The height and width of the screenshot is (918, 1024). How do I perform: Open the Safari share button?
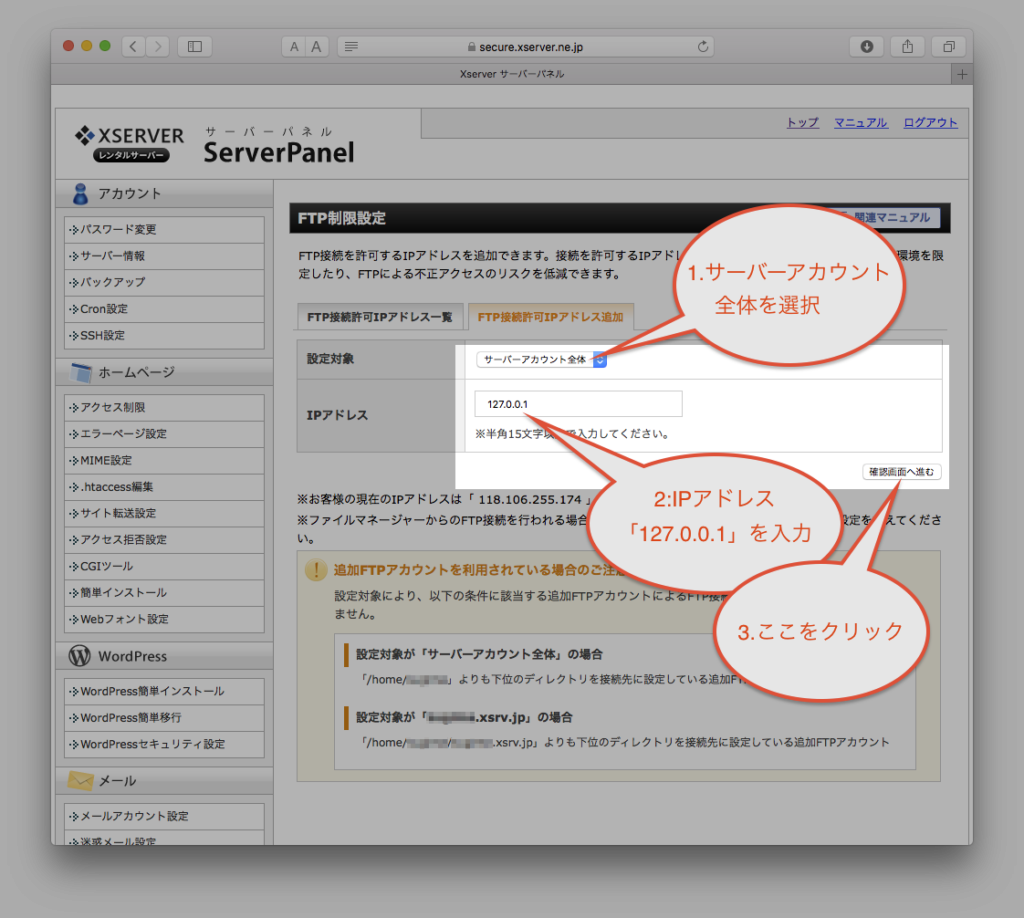pyautogui.click(x=908, y=46)
